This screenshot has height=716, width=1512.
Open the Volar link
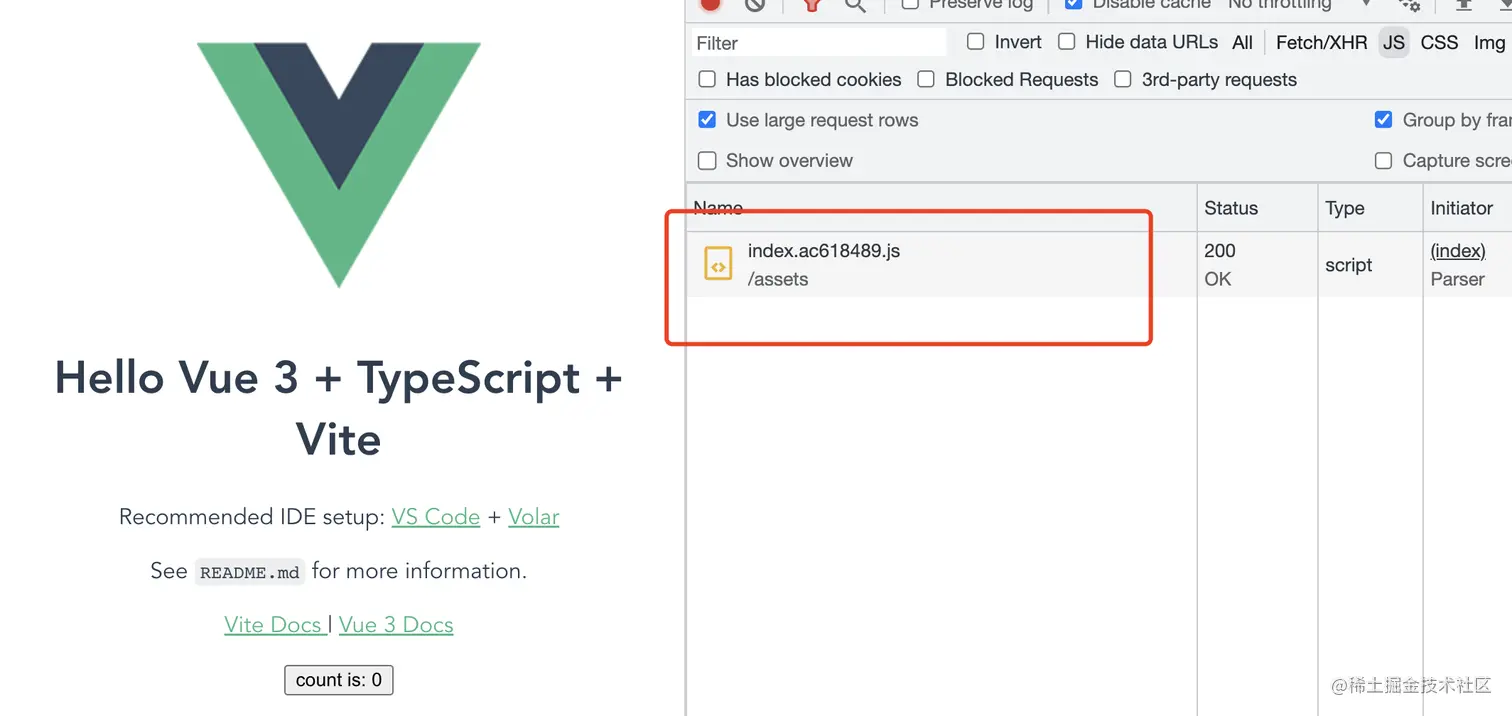coord(534,517)
